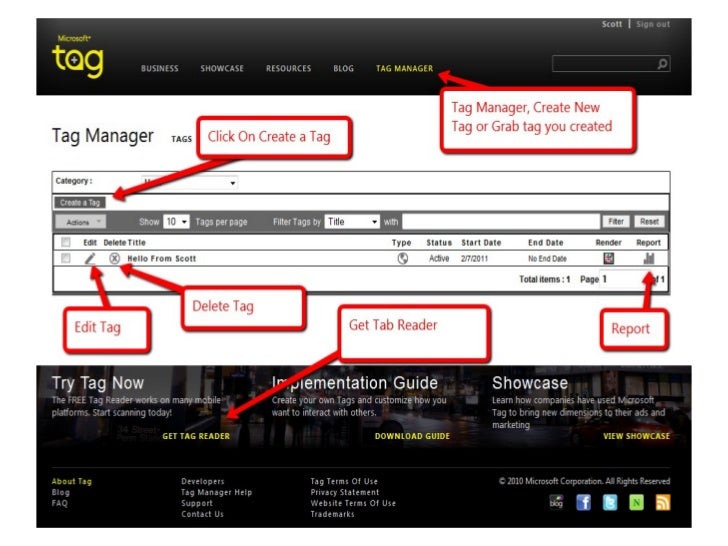The width and height of the screenshot is (728, 546).
Task: Click the Title column header
Action: [x=136, y=242]
